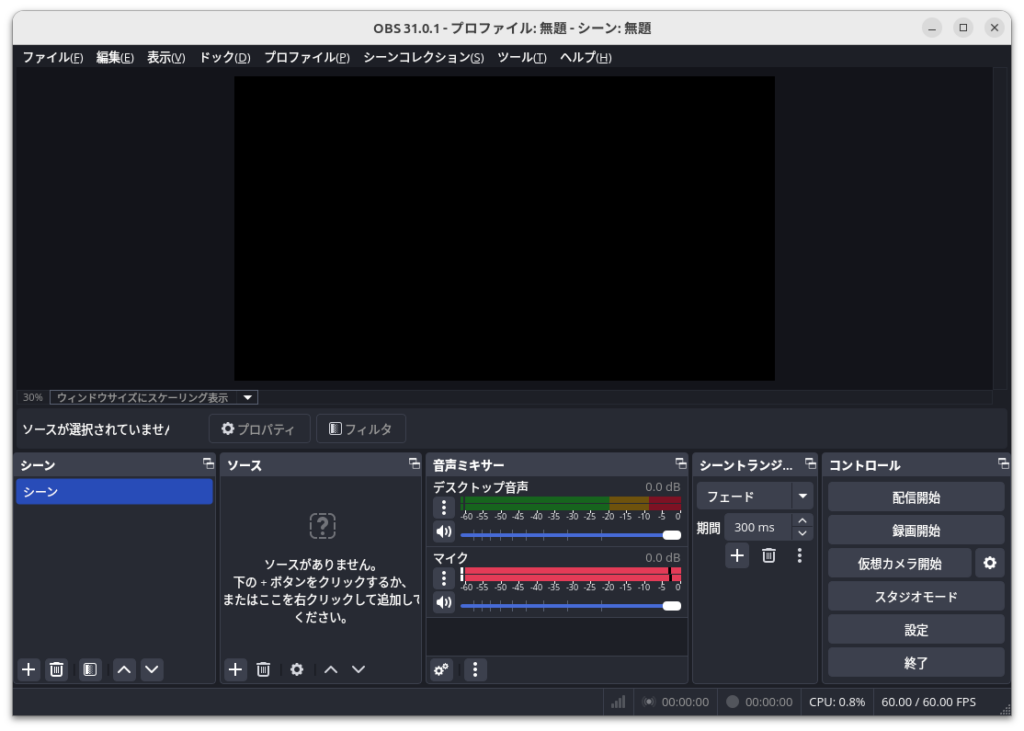The image size is (1024, 731).
Task: Add a new scene with plus icon
Action: pos(29,670)
